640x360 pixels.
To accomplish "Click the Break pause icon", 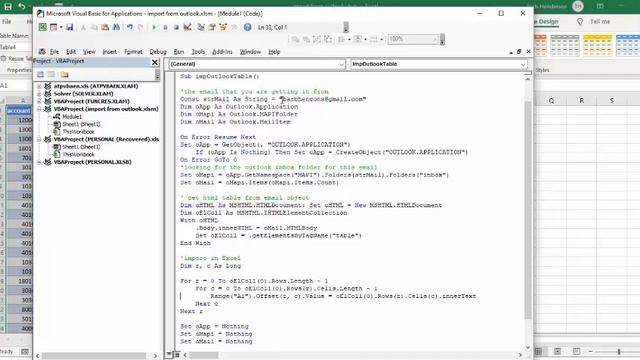I will click(x=165, y=27).
